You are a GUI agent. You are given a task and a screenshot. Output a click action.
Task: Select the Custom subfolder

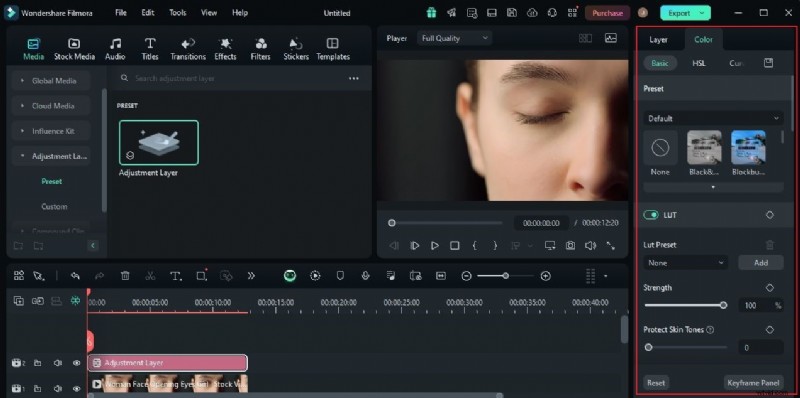tap(54, 207)
